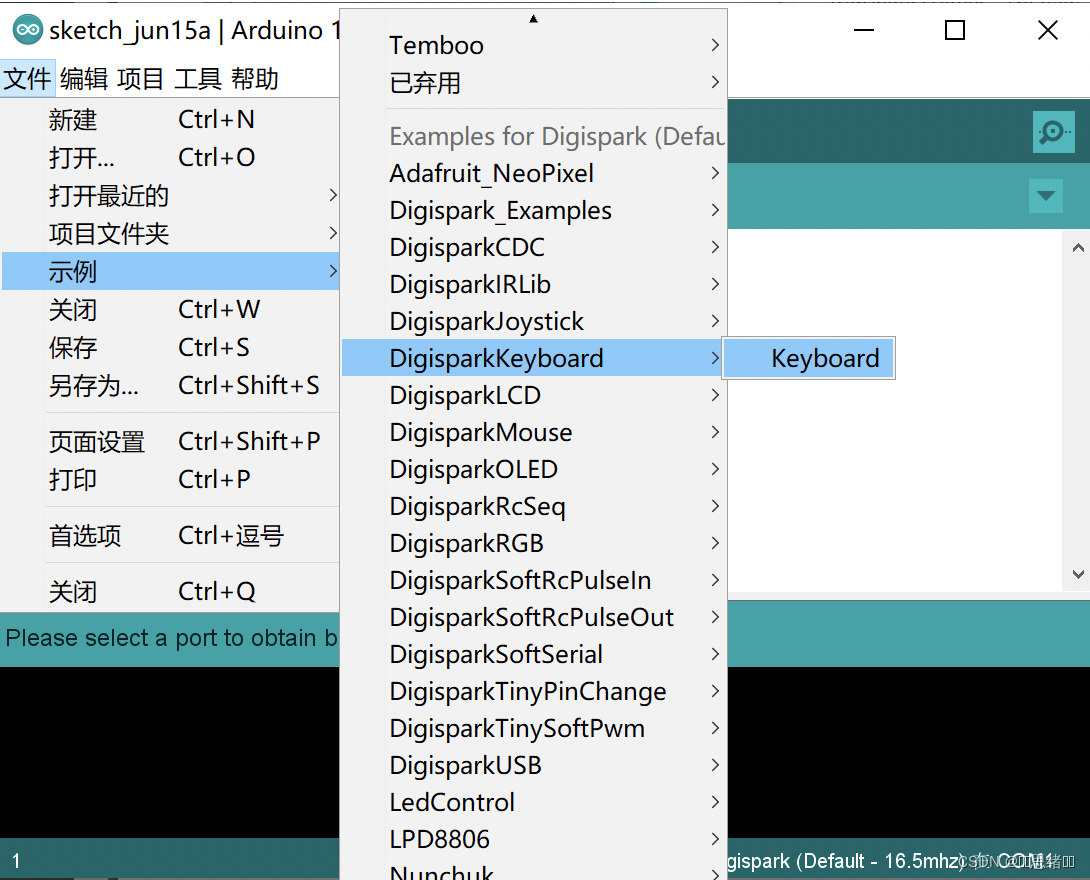Viewport: 1090px width, 880px height.
Task: Click the scroll-up arrow atop examples menu
Action: point(533,19)
